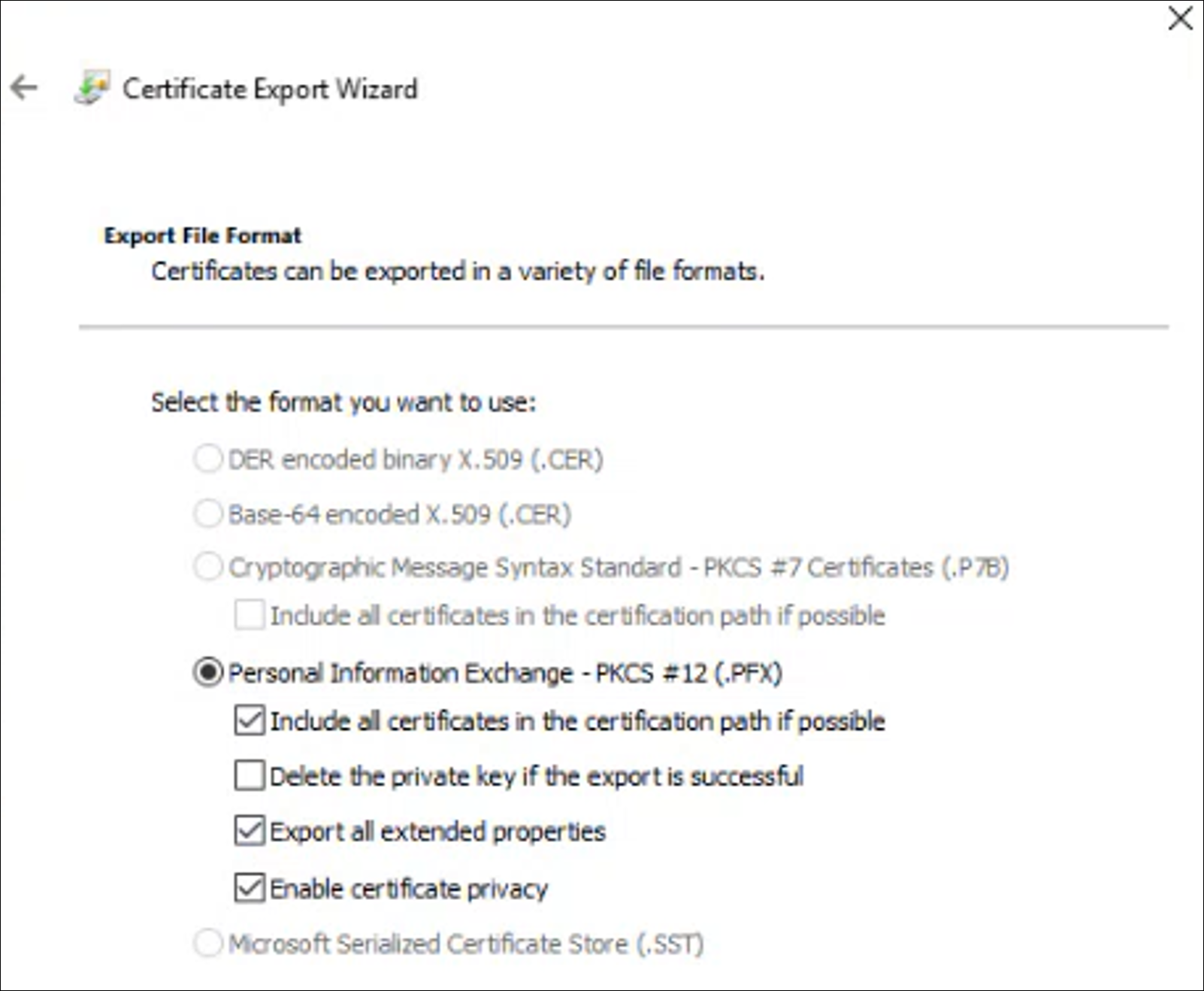Click the horizontal separator line below the heading

pyautogui.click(x=624, y=327)
